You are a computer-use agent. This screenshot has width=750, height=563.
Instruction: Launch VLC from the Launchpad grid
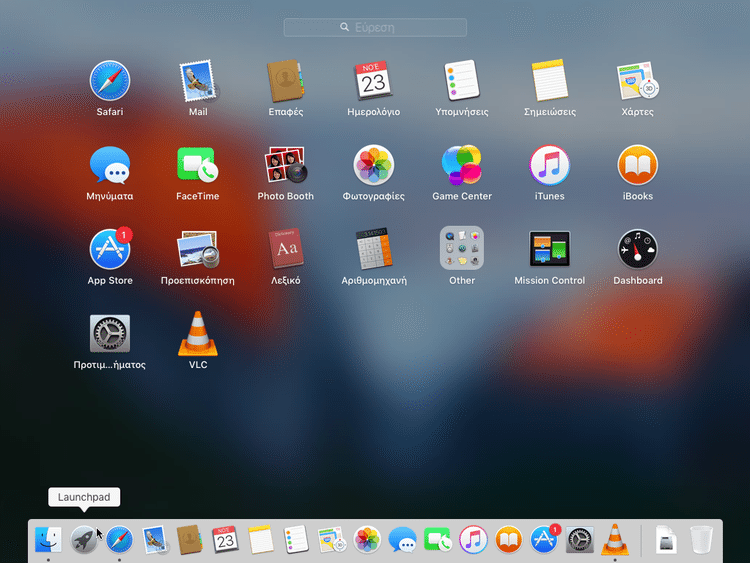pyautogui.click(x=198, y=333)
